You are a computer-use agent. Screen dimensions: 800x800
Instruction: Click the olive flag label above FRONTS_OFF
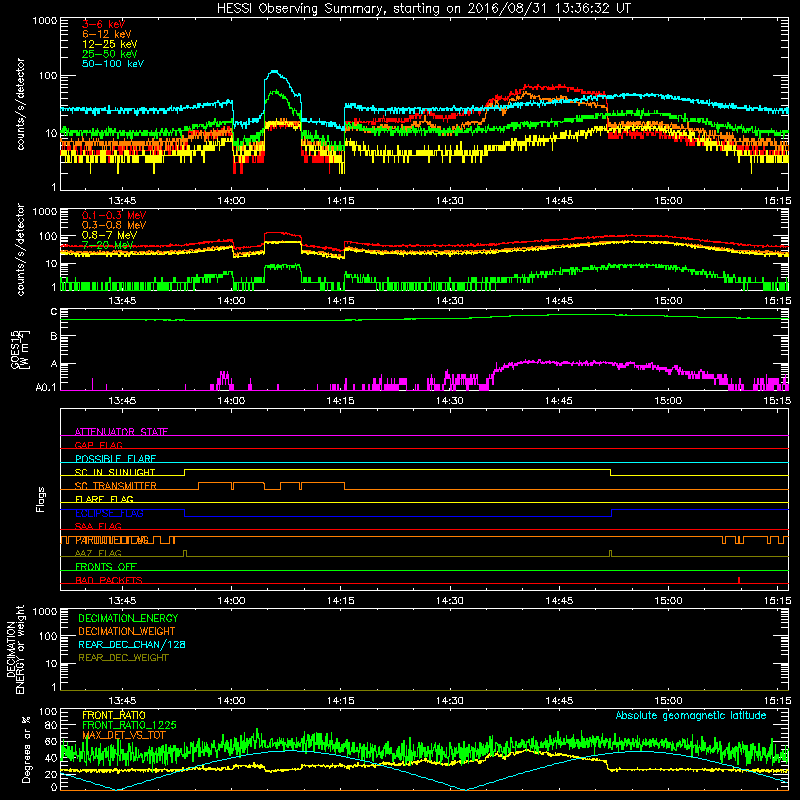(98, 554)
